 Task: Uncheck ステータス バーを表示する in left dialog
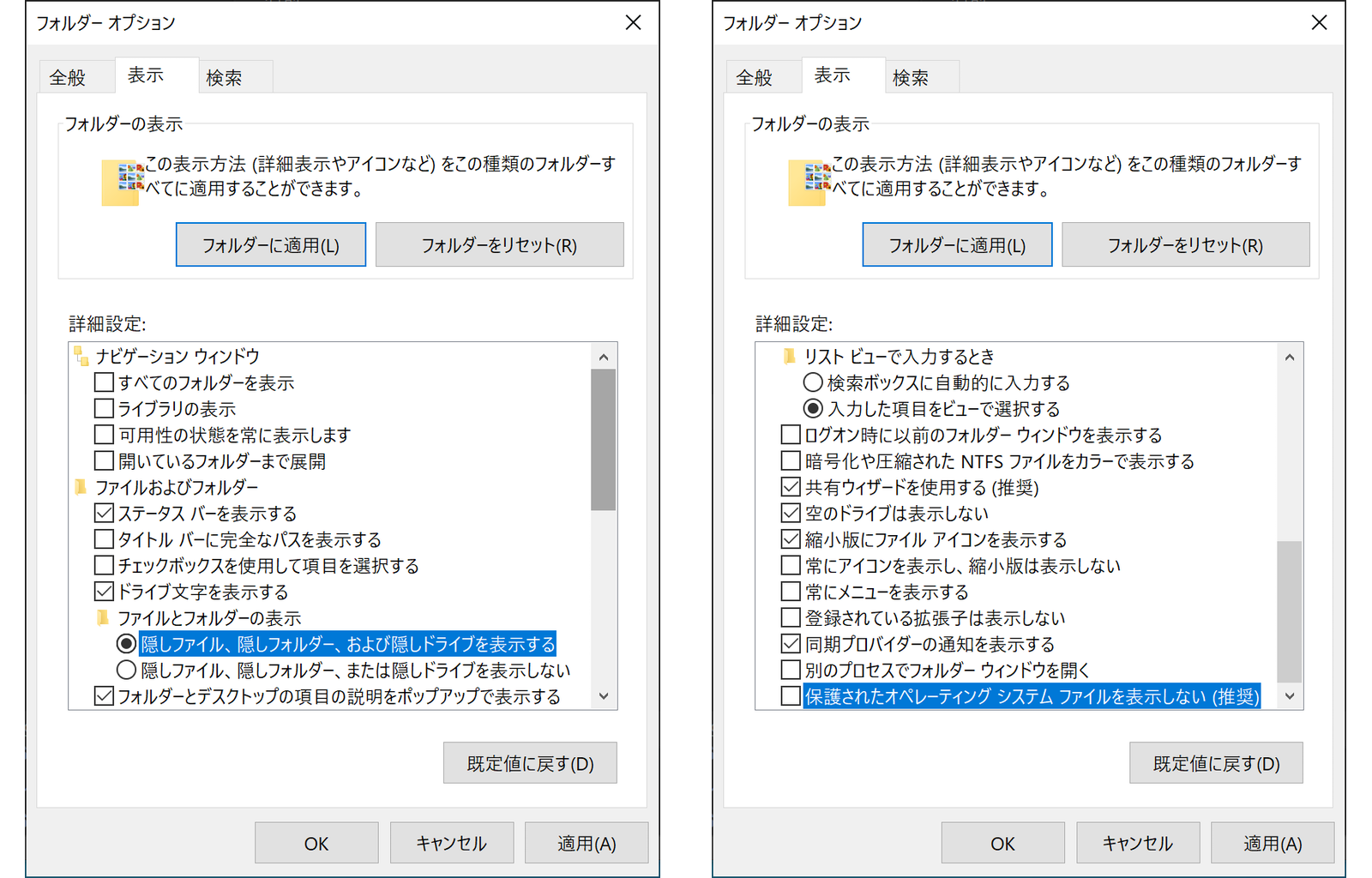coord(104,513)
